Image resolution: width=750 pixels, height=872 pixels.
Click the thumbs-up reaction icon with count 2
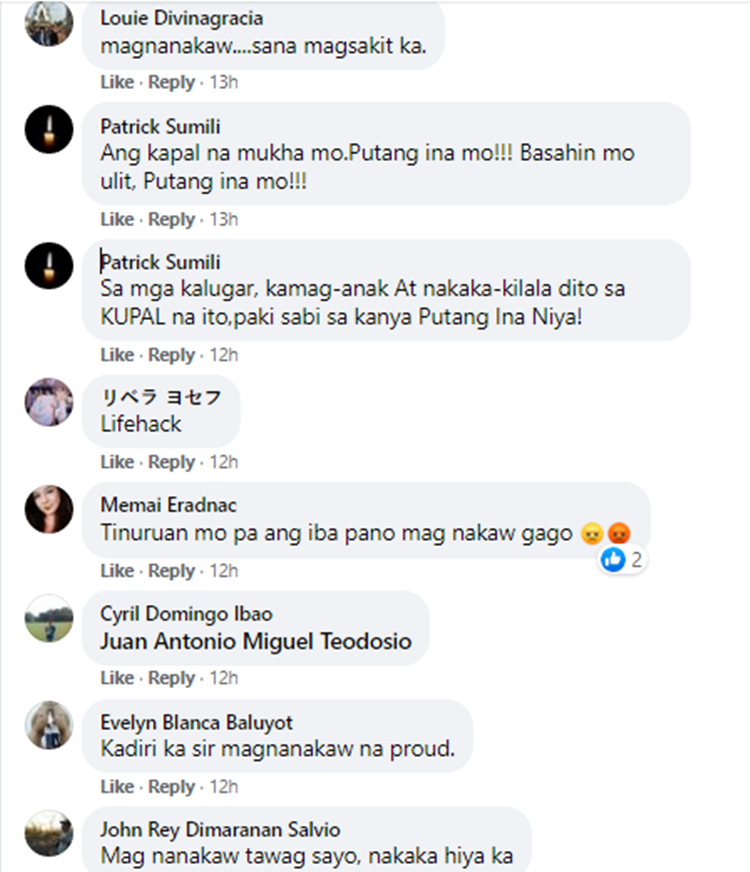tap(614, 559)
